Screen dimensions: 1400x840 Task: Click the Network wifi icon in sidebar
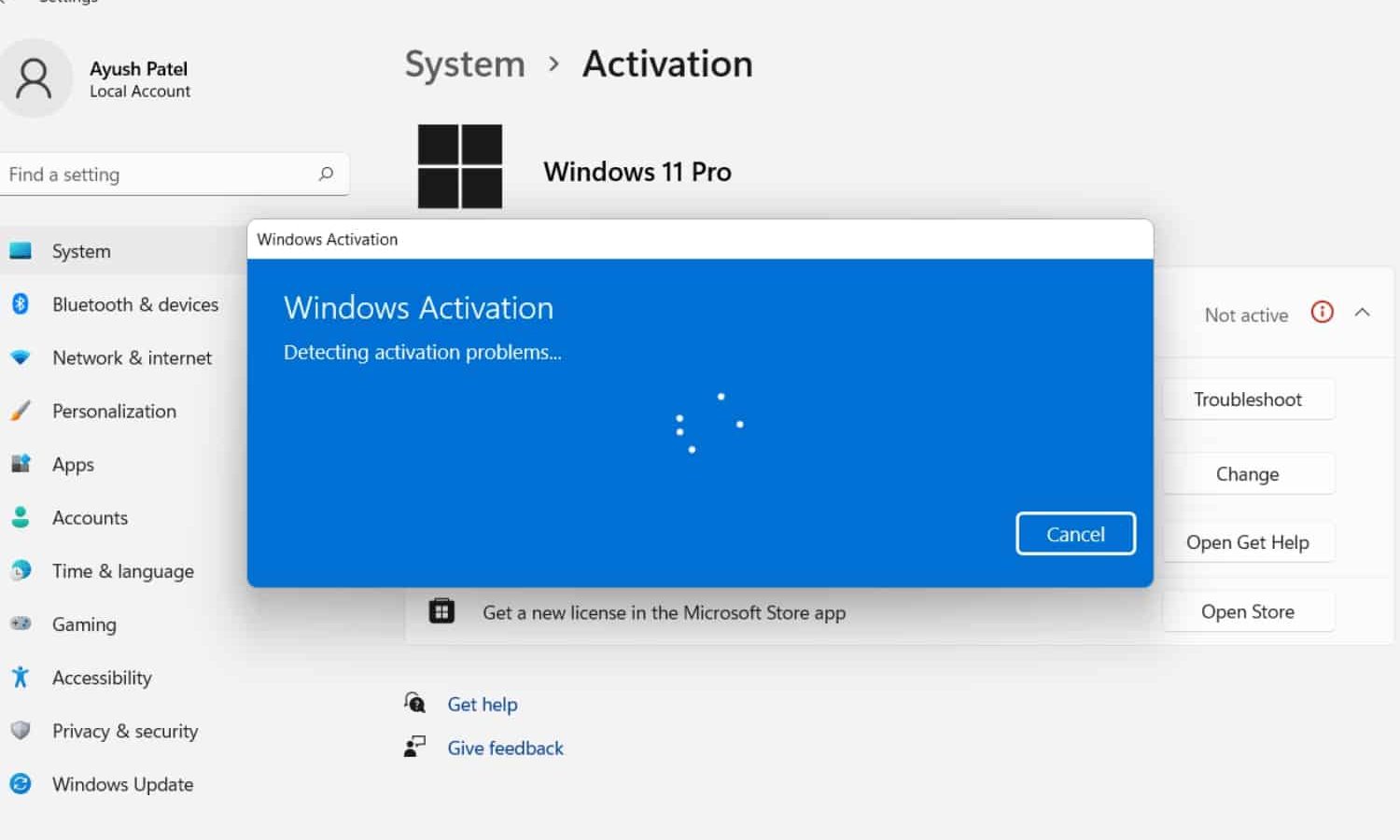21,357
